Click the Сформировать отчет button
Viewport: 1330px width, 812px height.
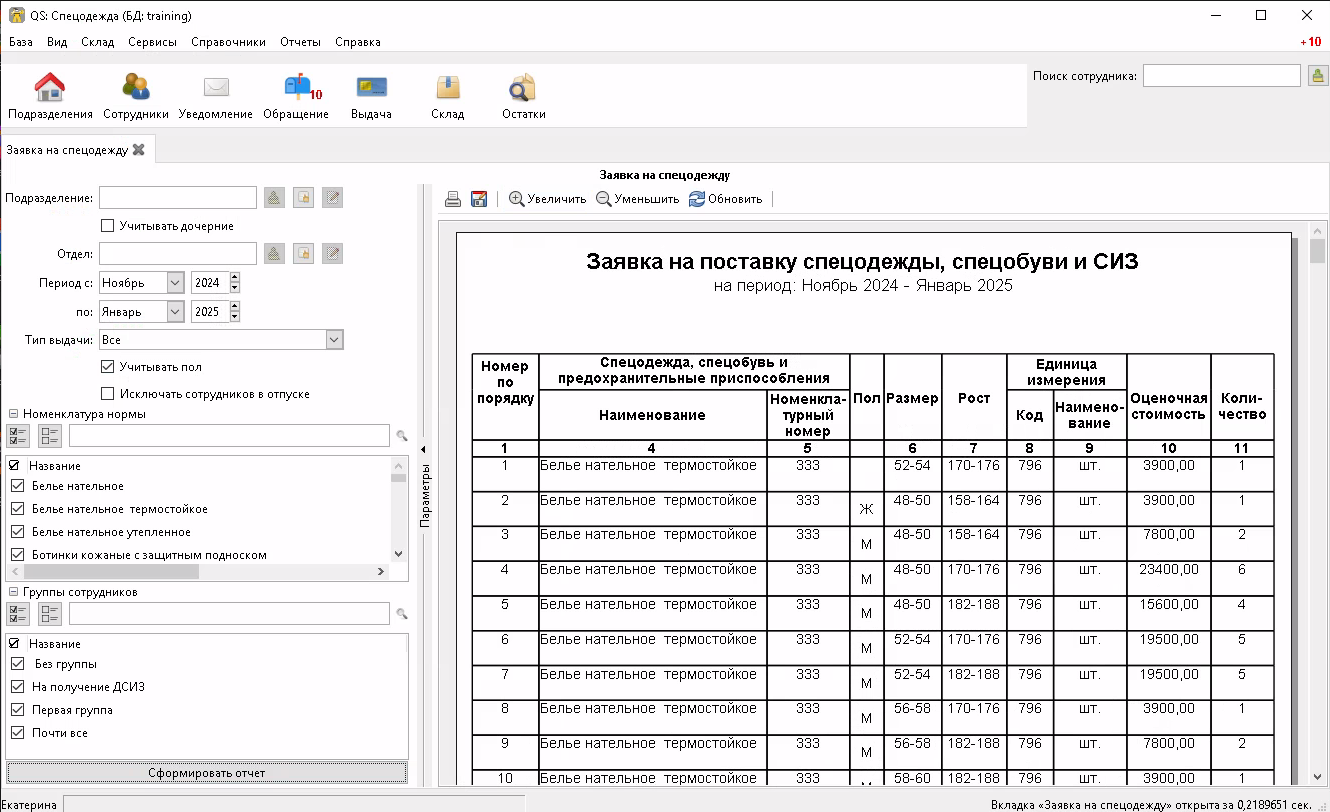point(207,773)
